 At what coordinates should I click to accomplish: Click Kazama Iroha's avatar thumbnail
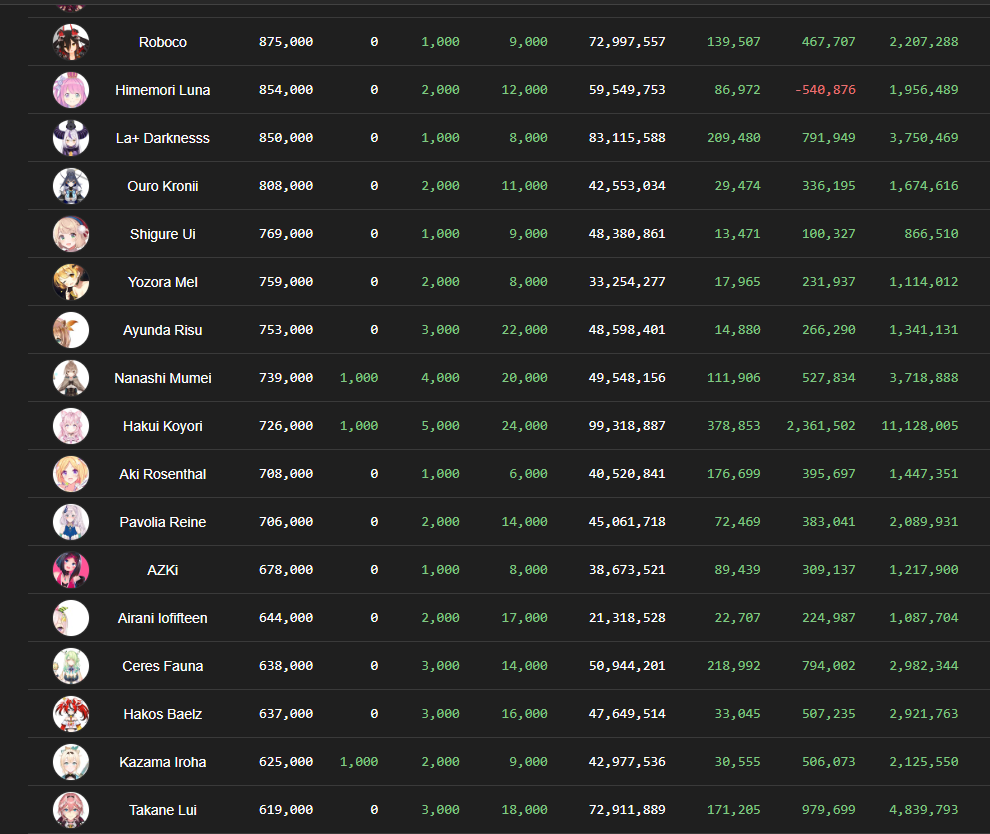tap(71, 762)
